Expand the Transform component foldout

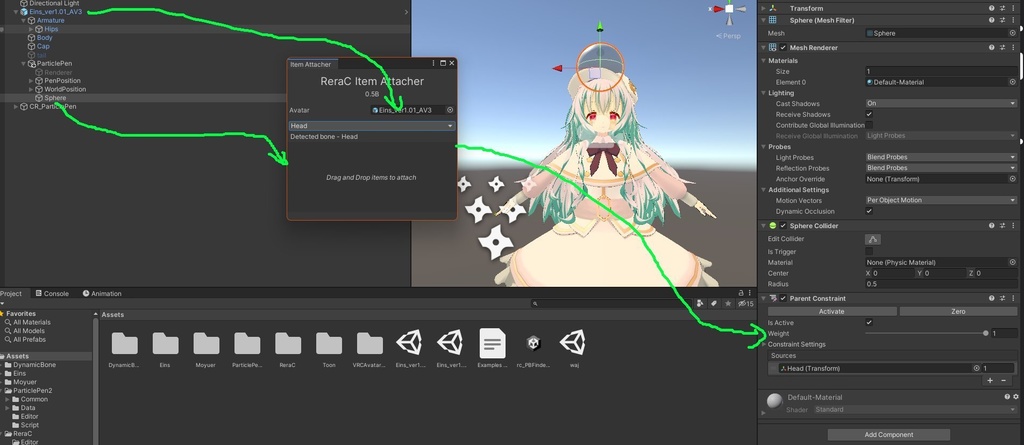764,8
